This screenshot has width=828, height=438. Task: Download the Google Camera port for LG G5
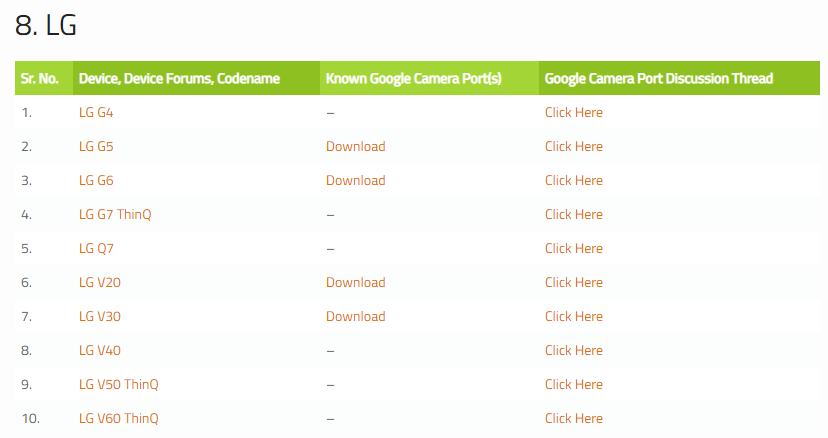click(355, 146)
